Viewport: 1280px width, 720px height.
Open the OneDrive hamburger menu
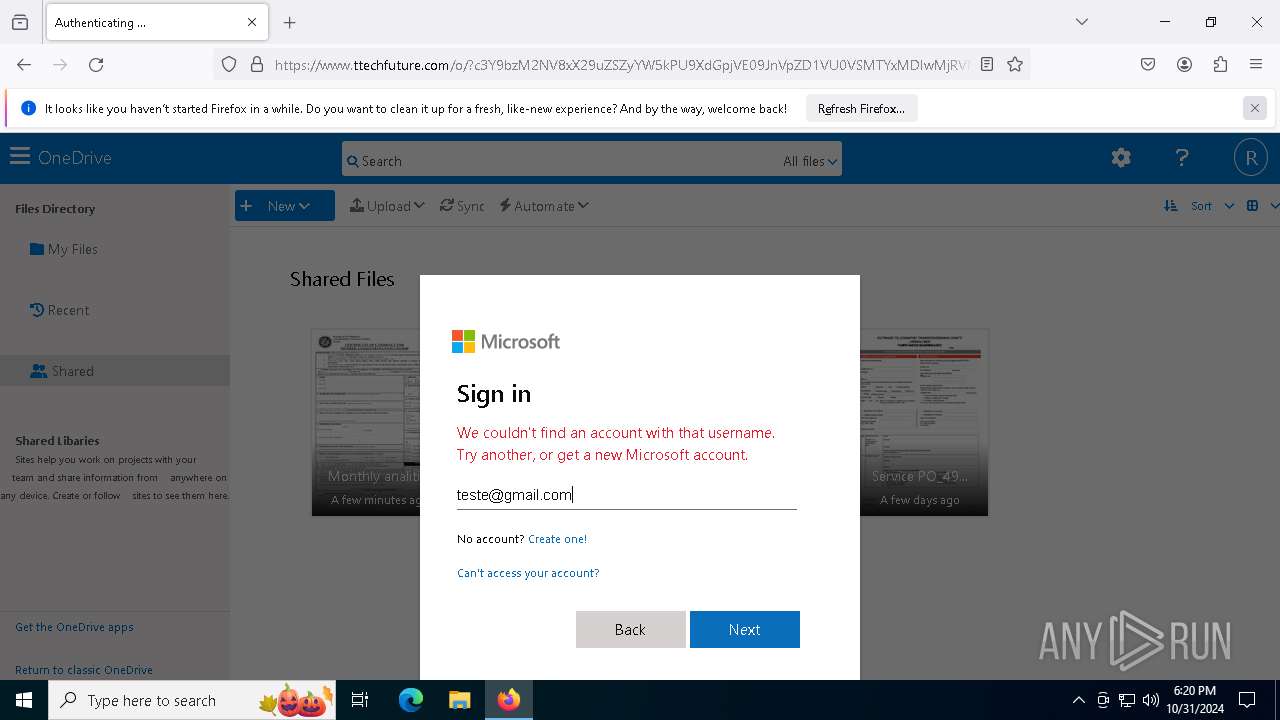[19, 157]
